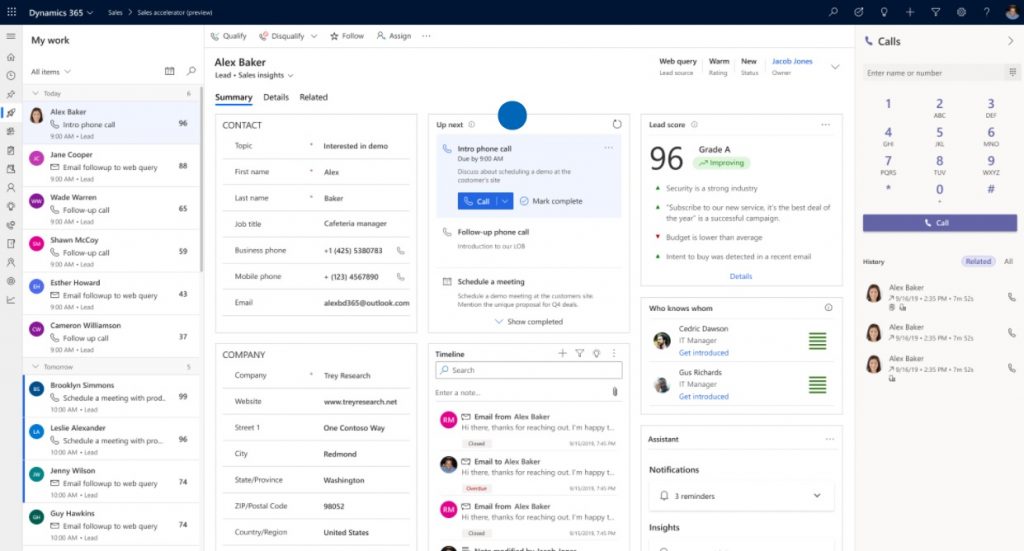Click Enter name or number field
Viewport: 1024px width, 551px height.
pyautogui.click(x=934, y=72)
